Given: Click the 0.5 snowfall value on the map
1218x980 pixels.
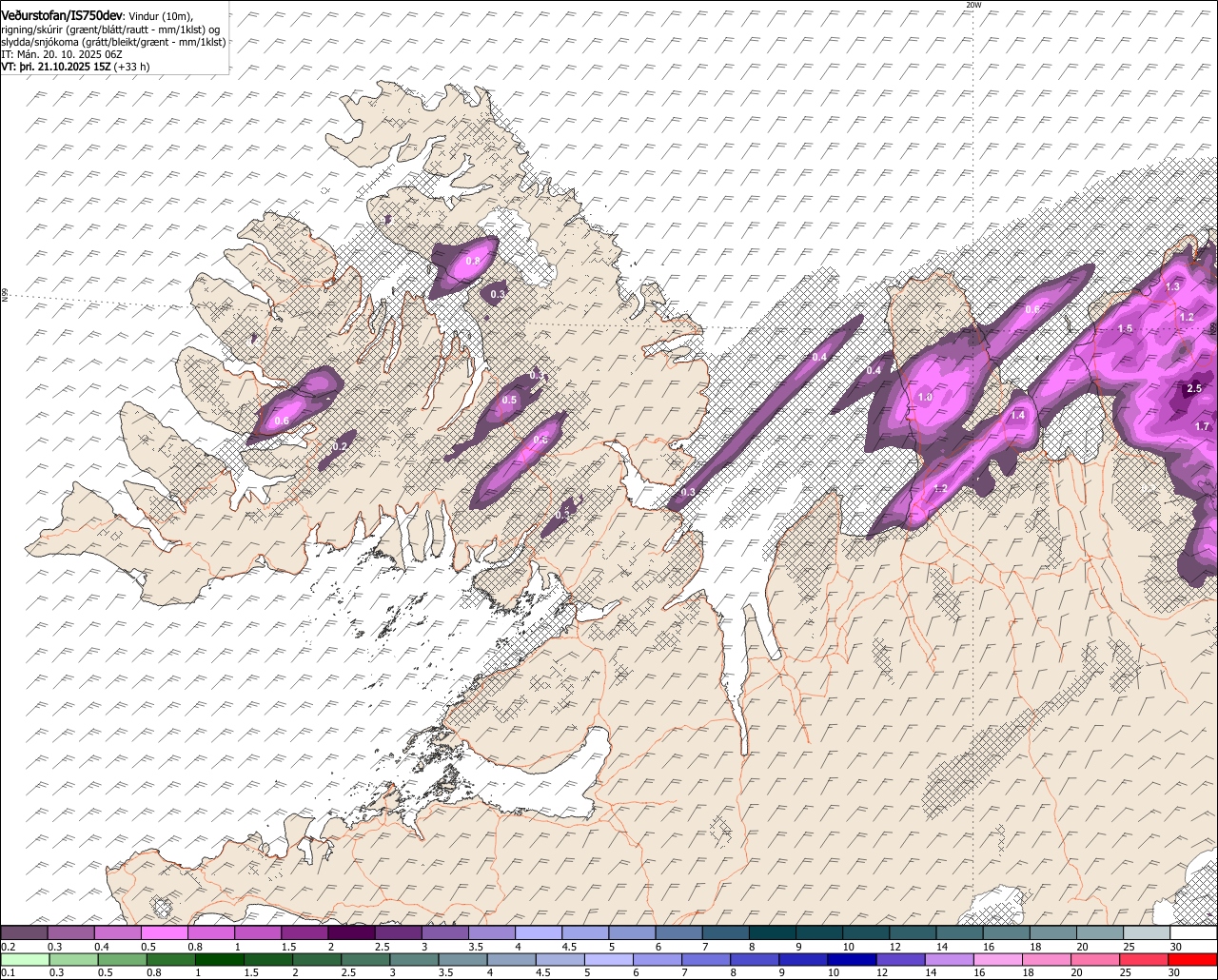Looking at the screenshot, I should tap(509, 401).
